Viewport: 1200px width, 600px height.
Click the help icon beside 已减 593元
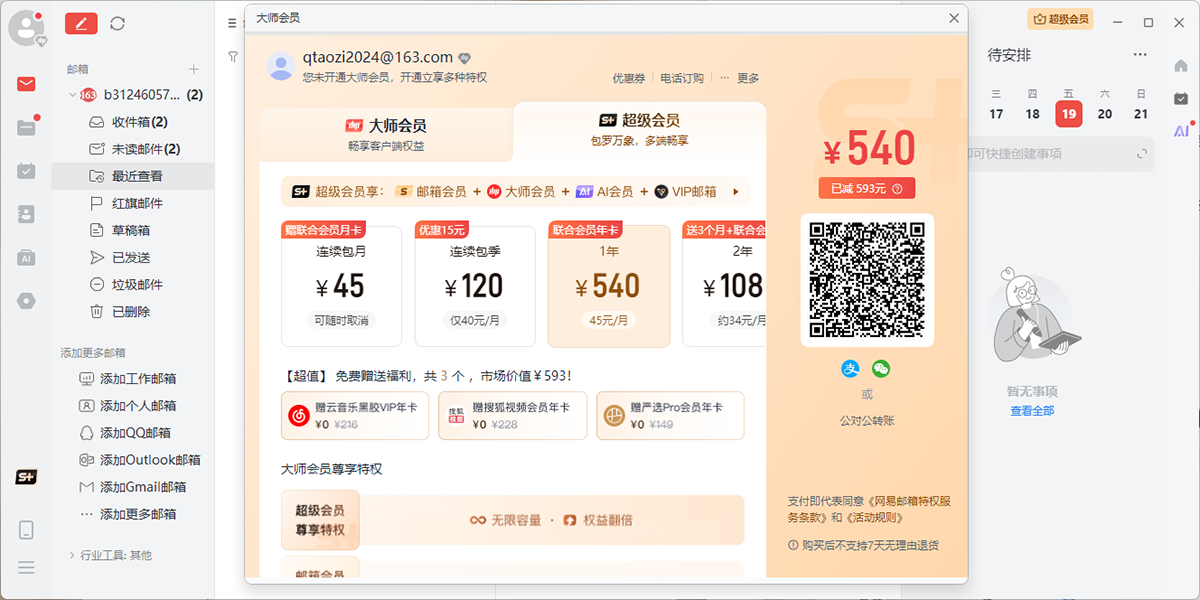[897, 188]
